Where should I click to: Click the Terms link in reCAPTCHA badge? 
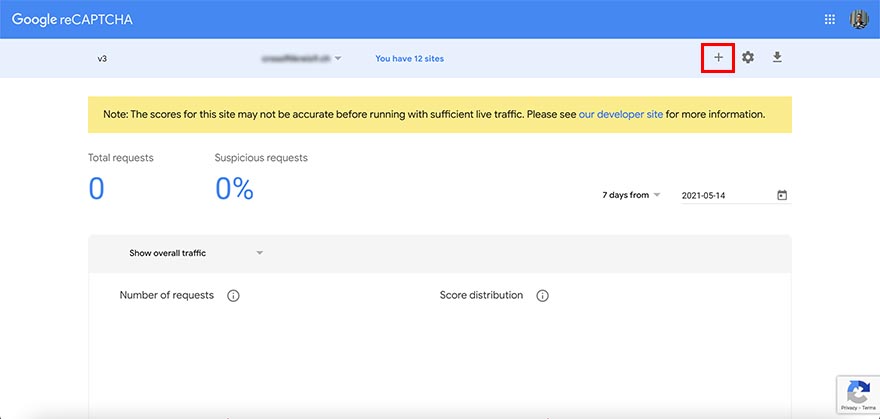tap(867, 408)
